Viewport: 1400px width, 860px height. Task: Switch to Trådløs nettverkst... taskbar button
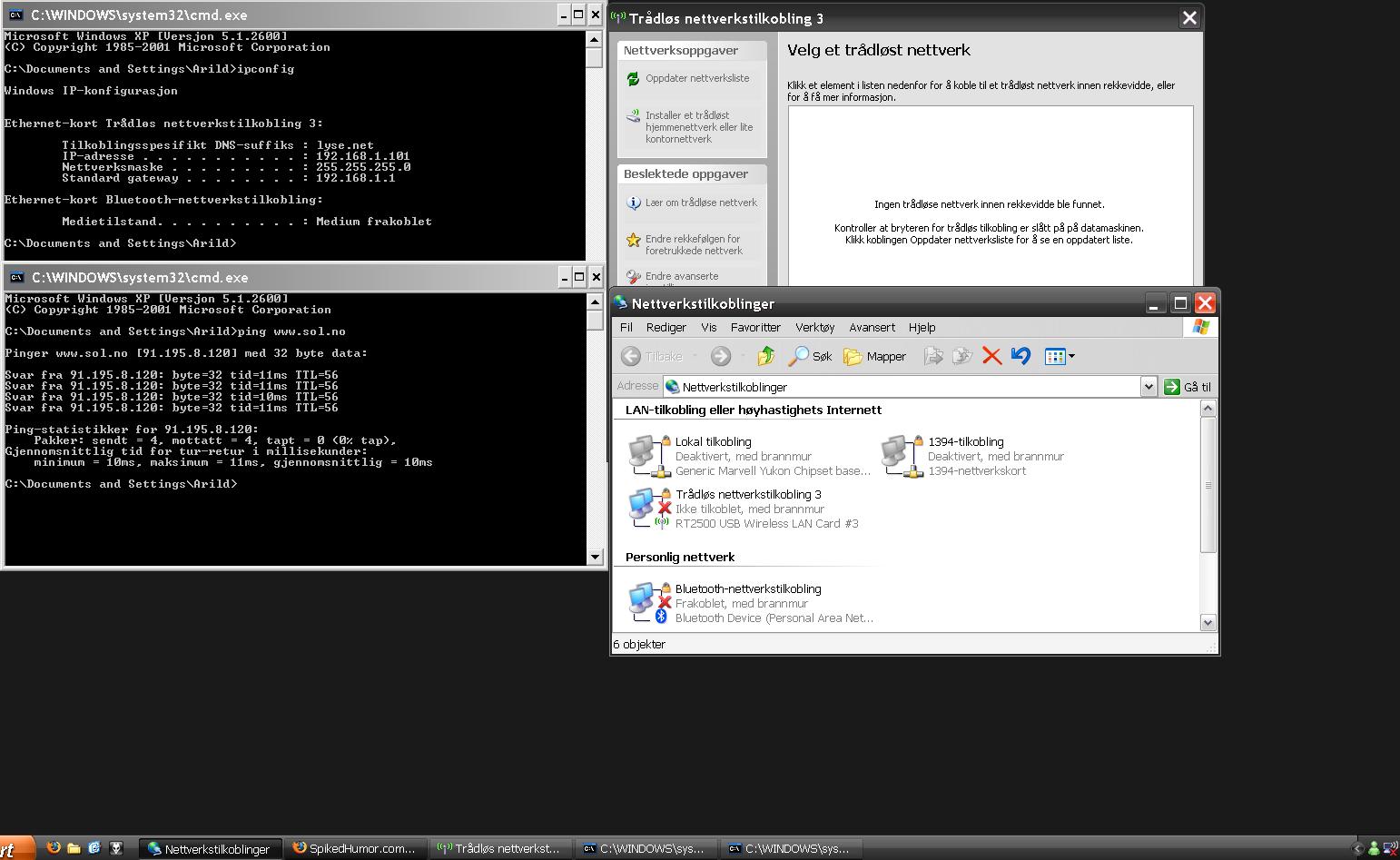(499, 848)
